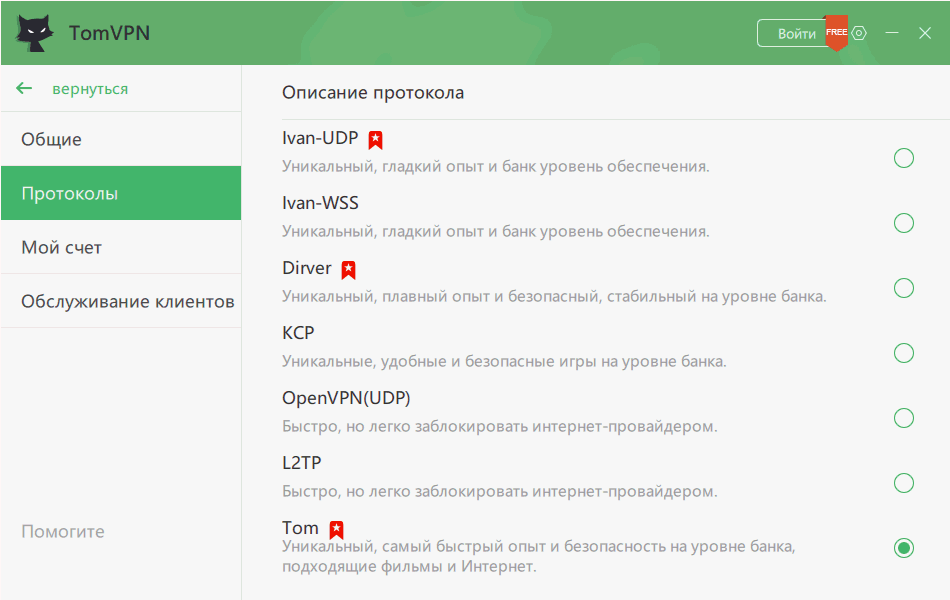Screen dimensions: 950x600
Task: Click the red star badge next to Tom
Action: [337, 529]
